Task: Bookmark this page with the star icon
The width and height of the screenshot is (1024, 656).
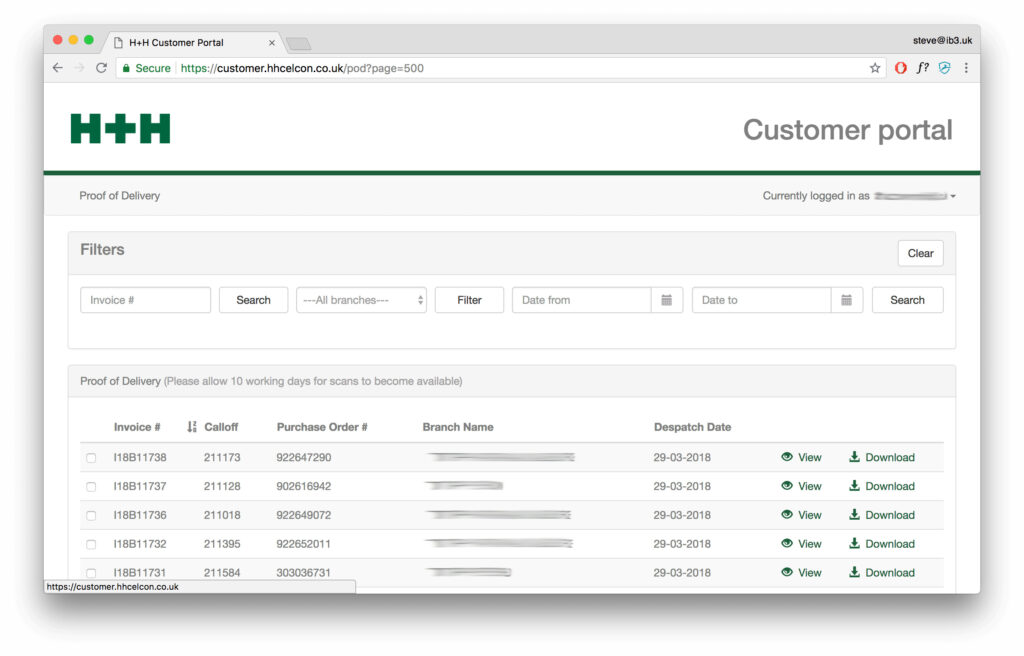Action: click(875, 68)
